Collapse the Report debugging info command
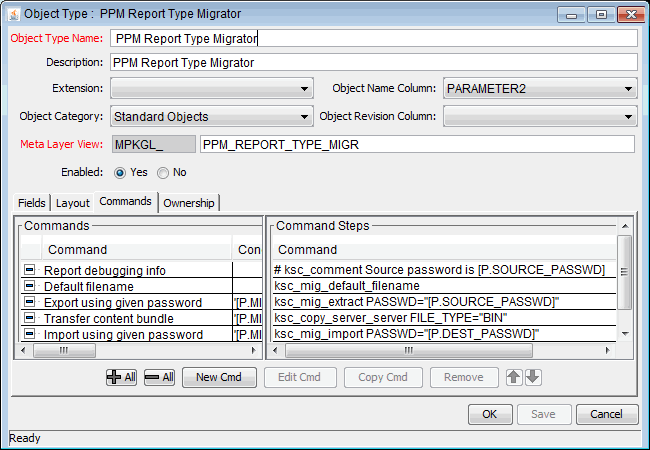 29,271
